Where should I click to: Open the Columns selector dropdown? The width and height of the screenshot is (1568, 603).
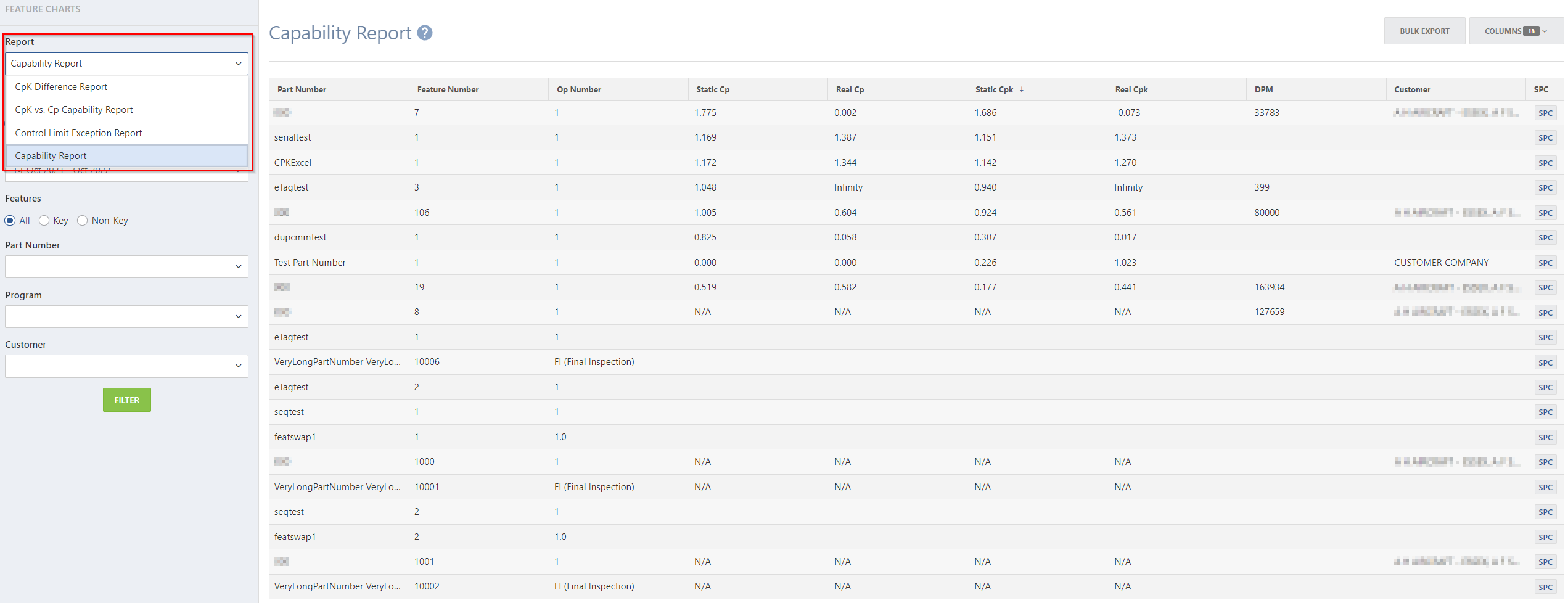click(x=1516, y=31)
